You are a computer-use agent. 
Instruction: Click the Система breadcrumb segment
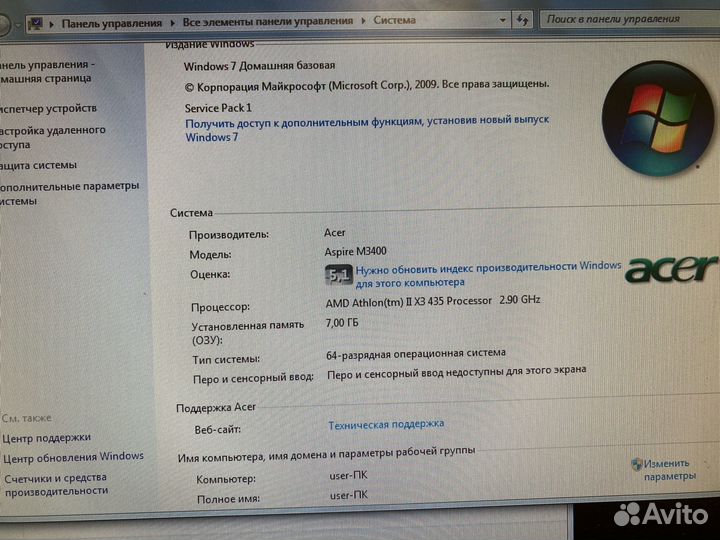pos(396,21)
